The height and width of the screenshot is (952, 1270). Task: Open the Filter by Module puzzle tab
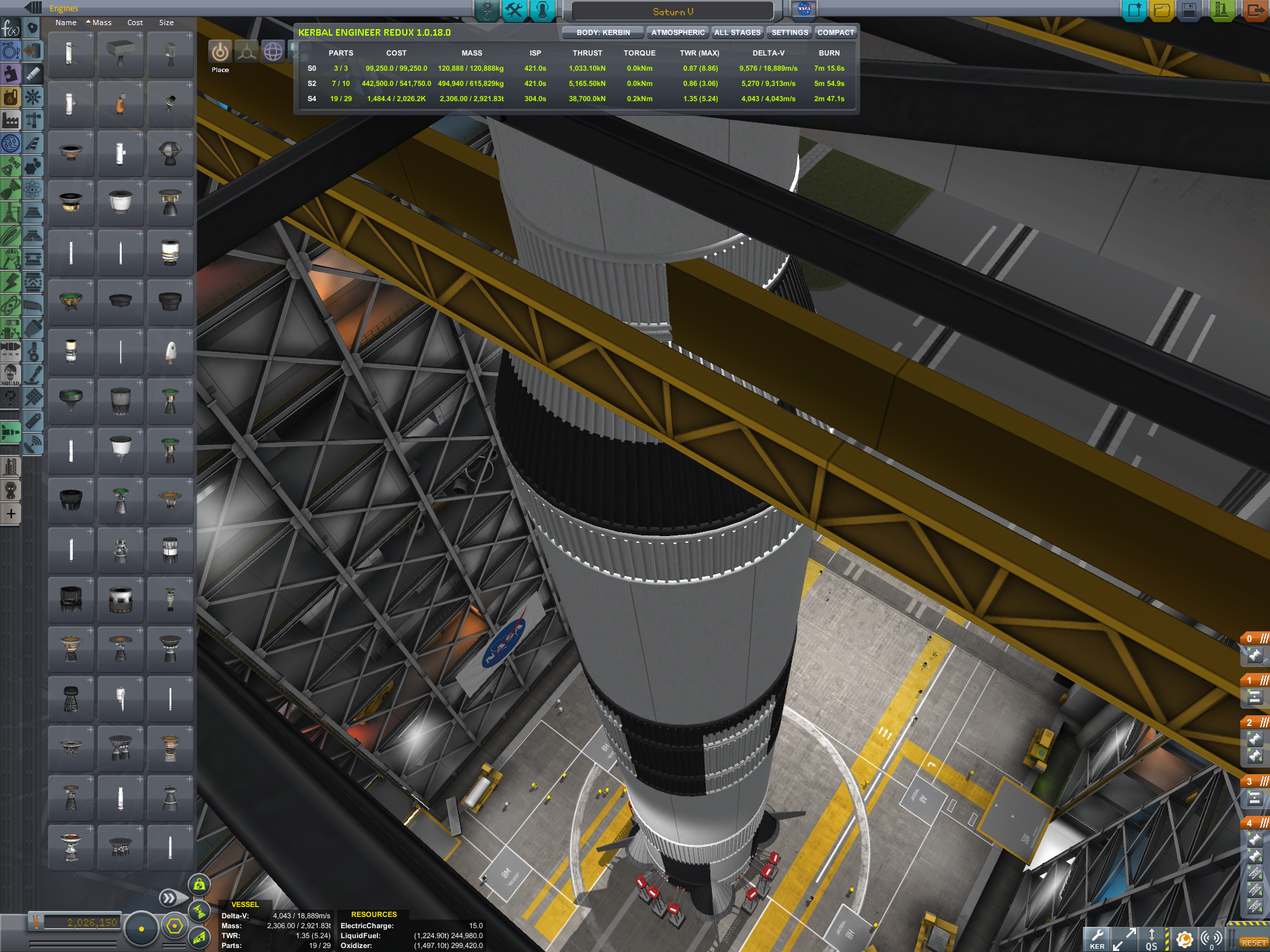click(x=11, y=73)
